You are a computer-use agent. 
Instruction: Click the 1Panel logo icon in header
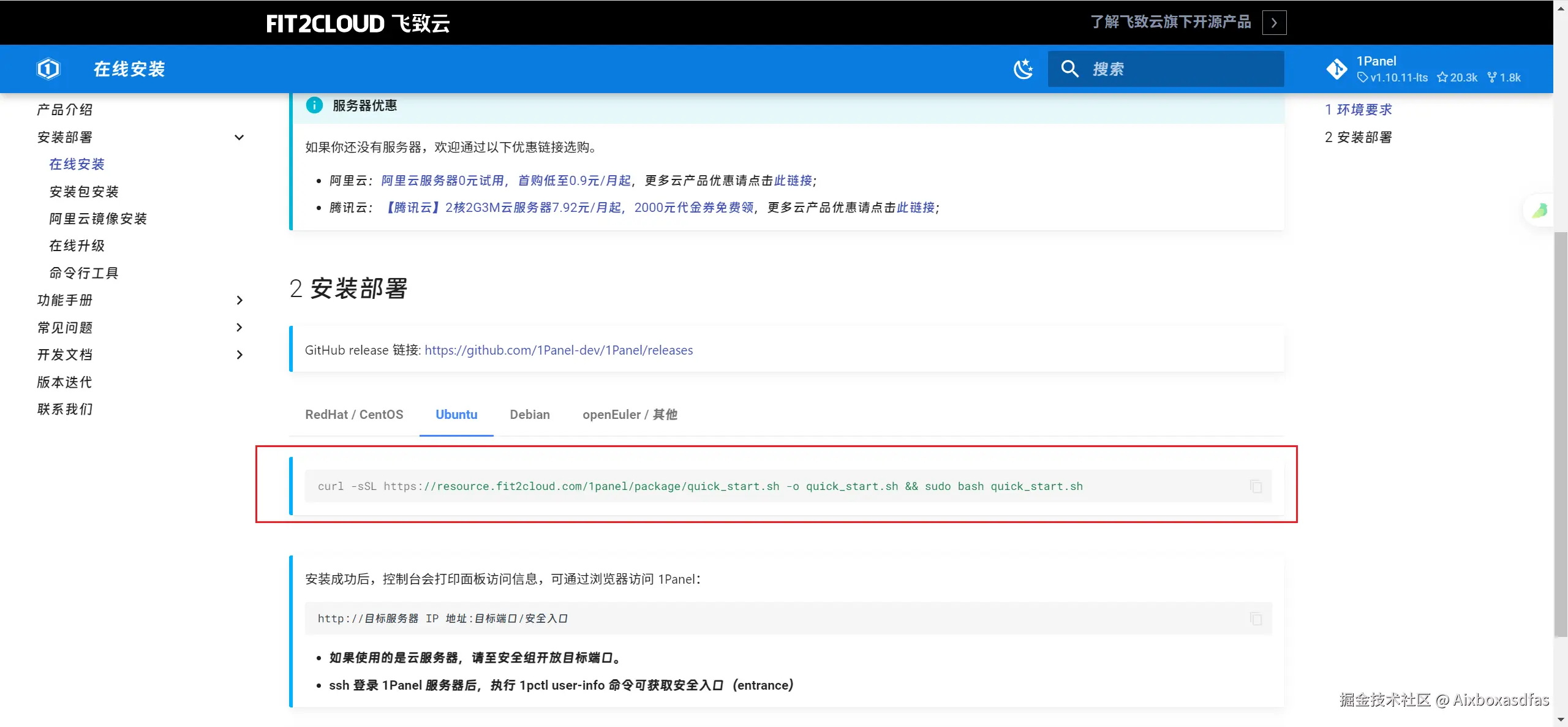tap(48, 69)
